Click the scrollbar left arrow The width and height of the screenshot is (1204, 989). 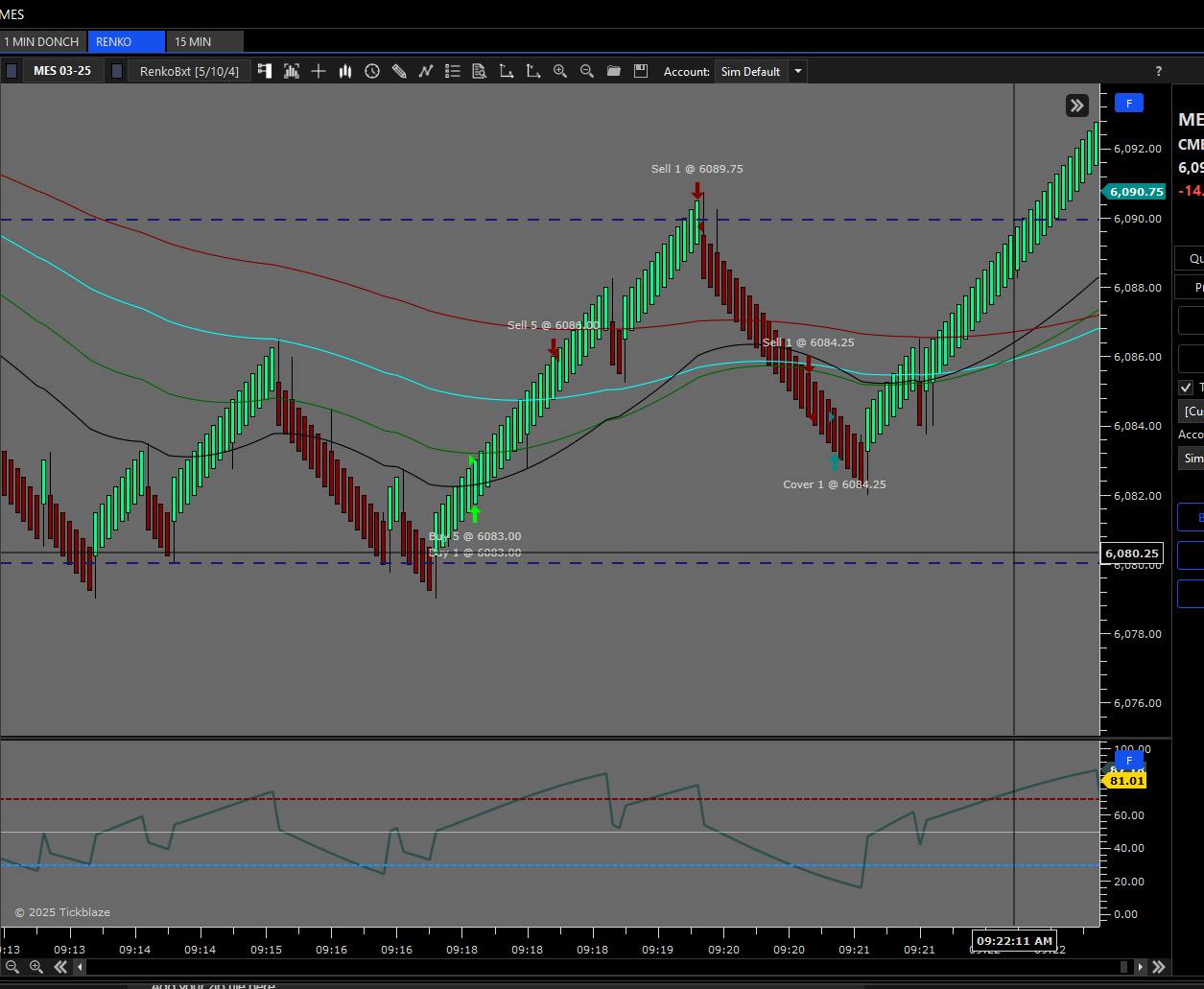coord(81,967)
